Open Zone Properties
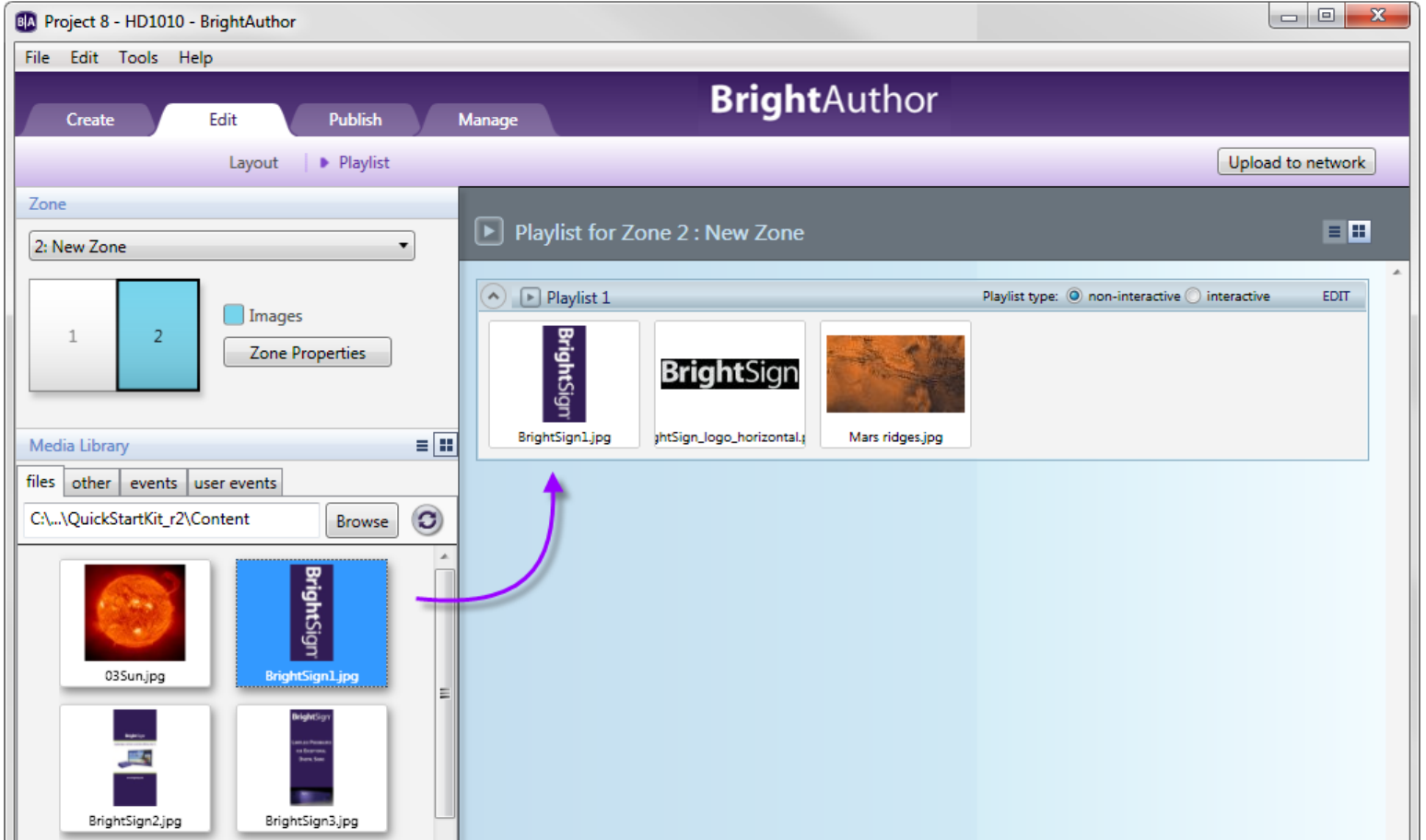The image size is (1426, 840). pos(308,353)
